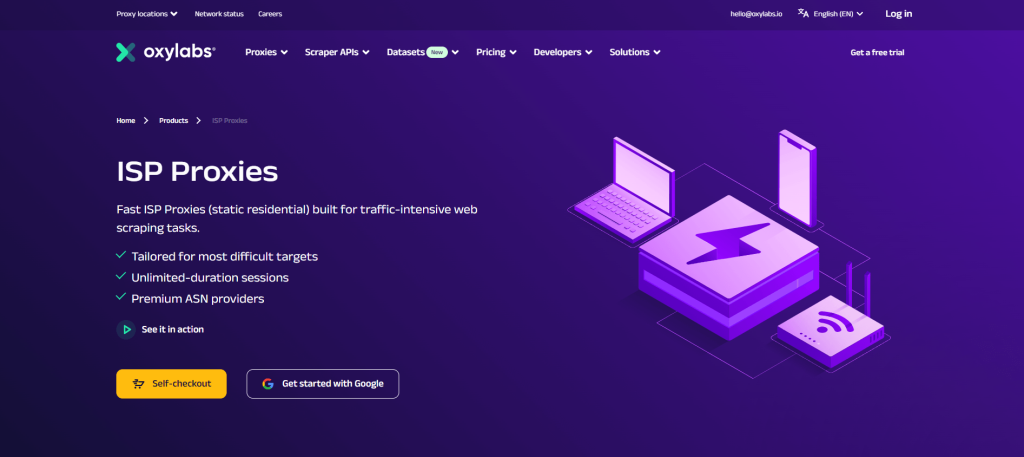The image size is (1024, 457).
Task: Click the play icon beside See it in action
Action: click(126, 329)
